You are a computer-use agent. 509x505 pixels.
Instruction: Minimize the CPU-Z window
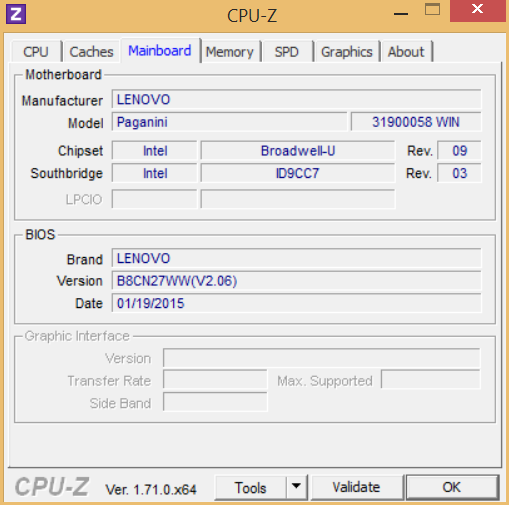[x=401, y=13]
